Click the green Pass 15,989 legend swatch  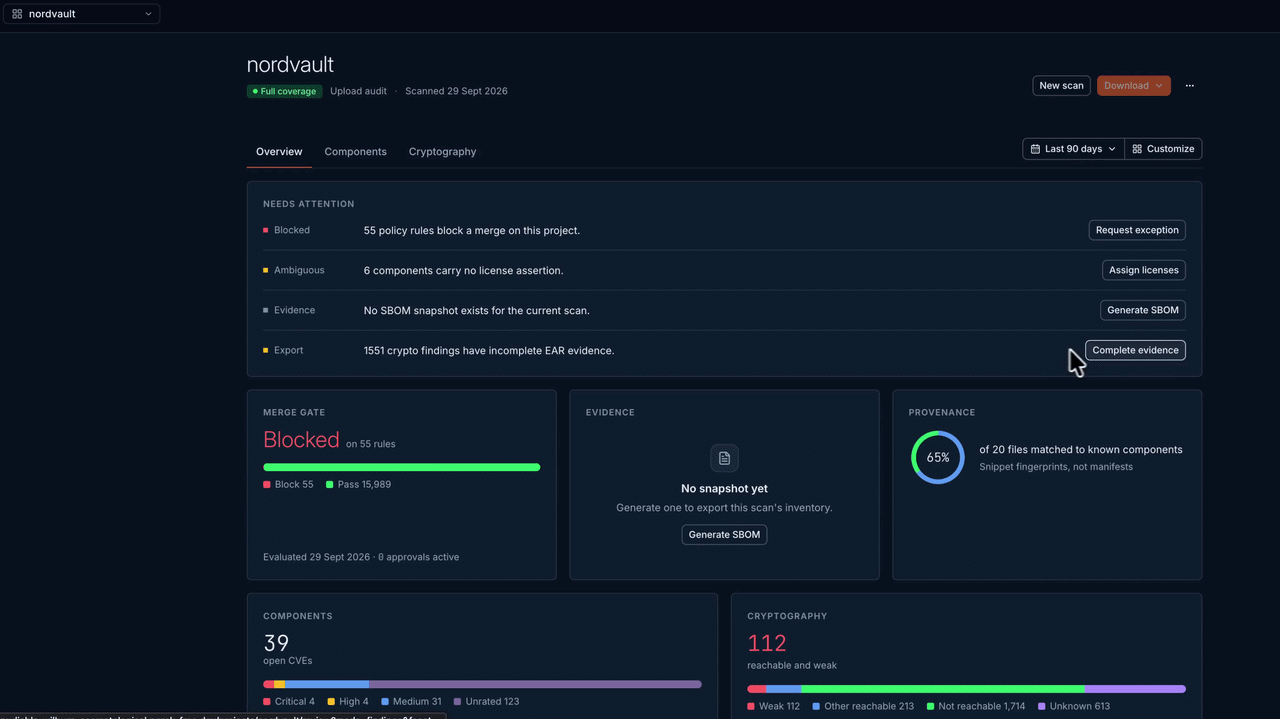(x=330, y=485)
